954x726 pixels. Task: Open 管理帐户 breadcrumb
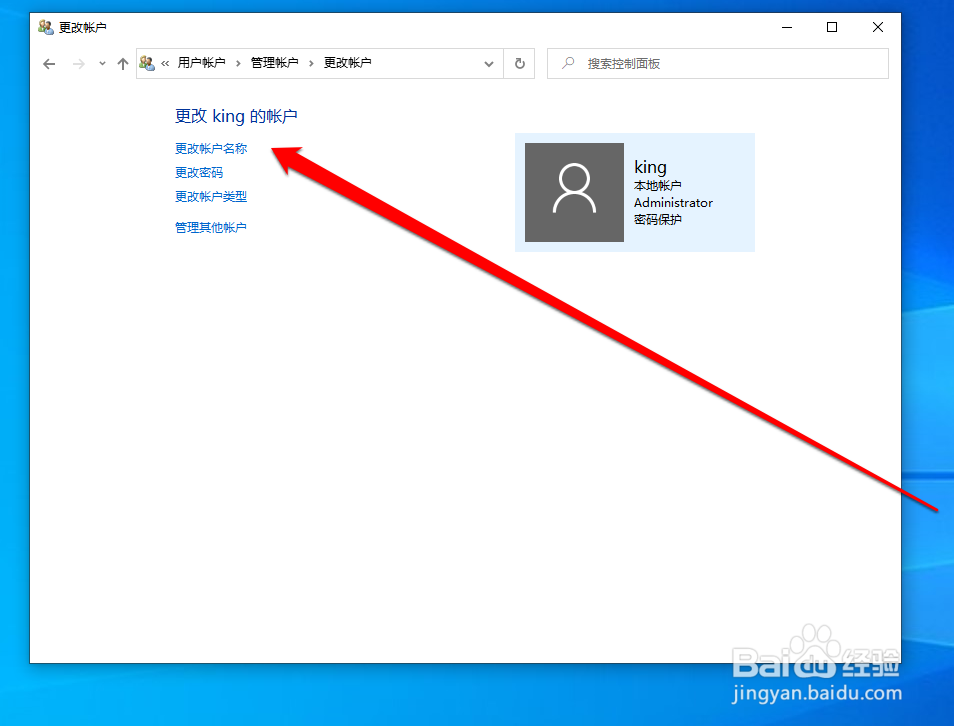pos(274,63)
